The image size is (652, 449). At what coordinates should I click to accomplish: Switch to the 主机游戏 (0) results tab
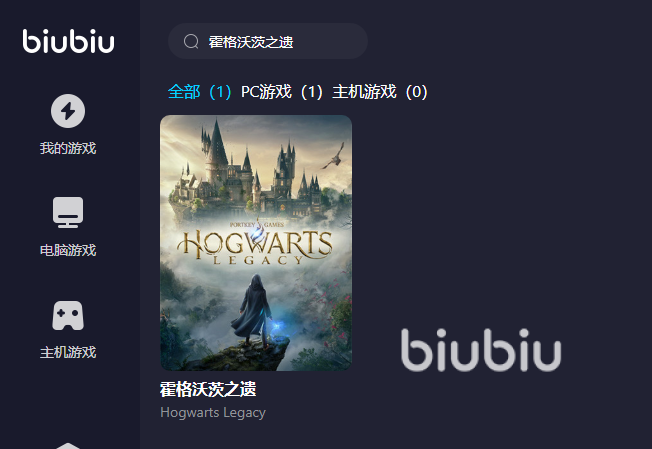tap(380, 92)
